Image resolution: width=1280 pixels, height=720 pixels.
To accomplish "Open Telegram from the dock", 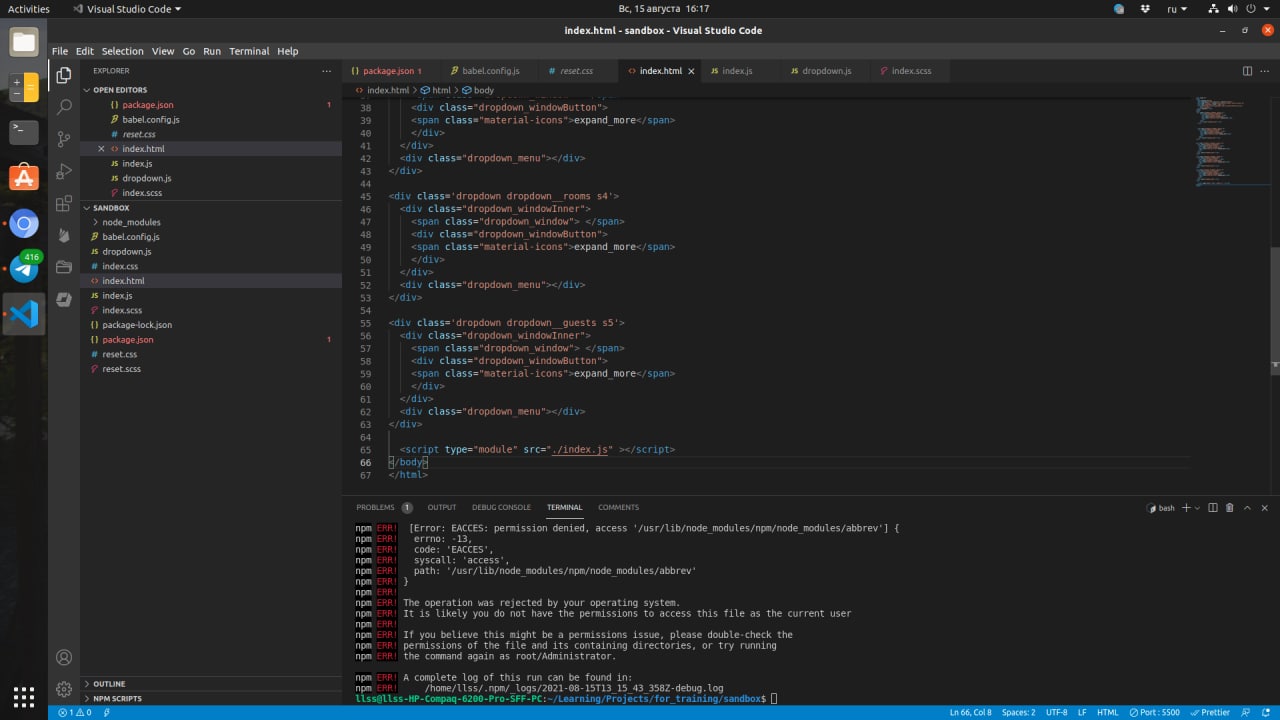I will [24, 269].
